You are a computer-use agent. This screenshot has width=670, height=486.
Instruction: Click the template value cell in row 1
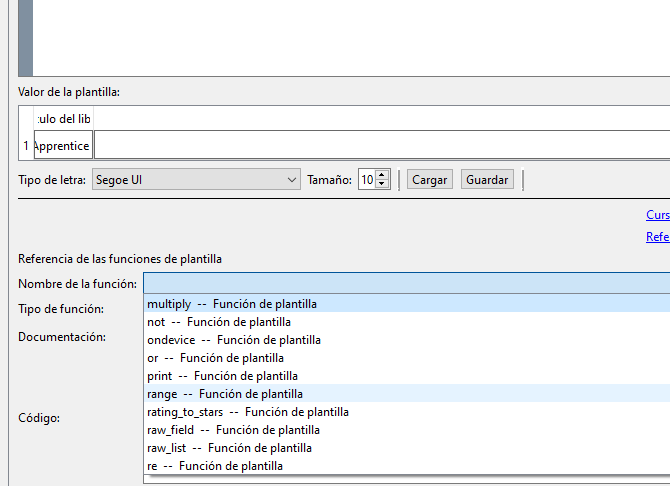tap(382, 145)
